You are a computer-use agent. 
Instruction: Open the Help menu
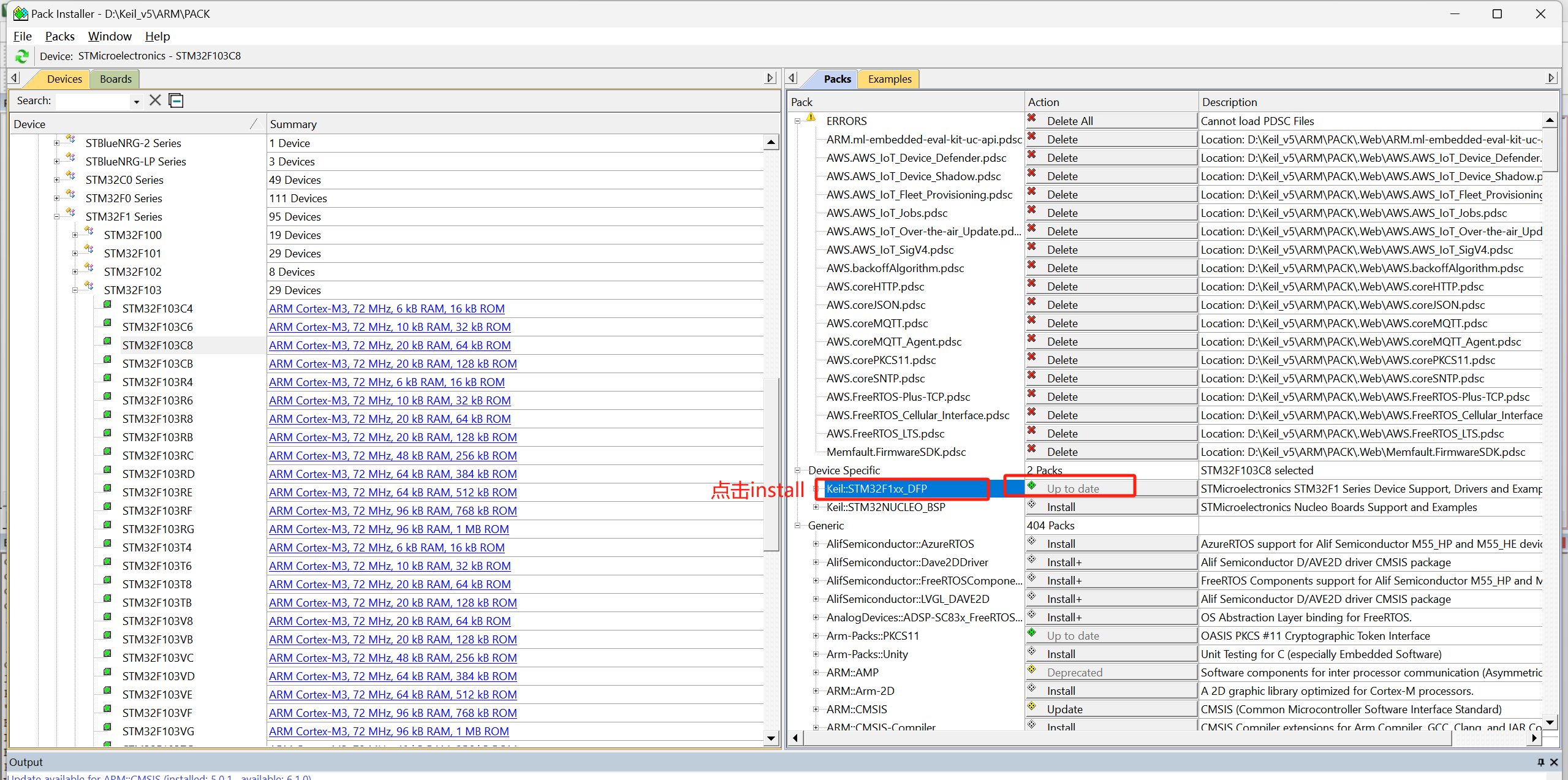157,36
